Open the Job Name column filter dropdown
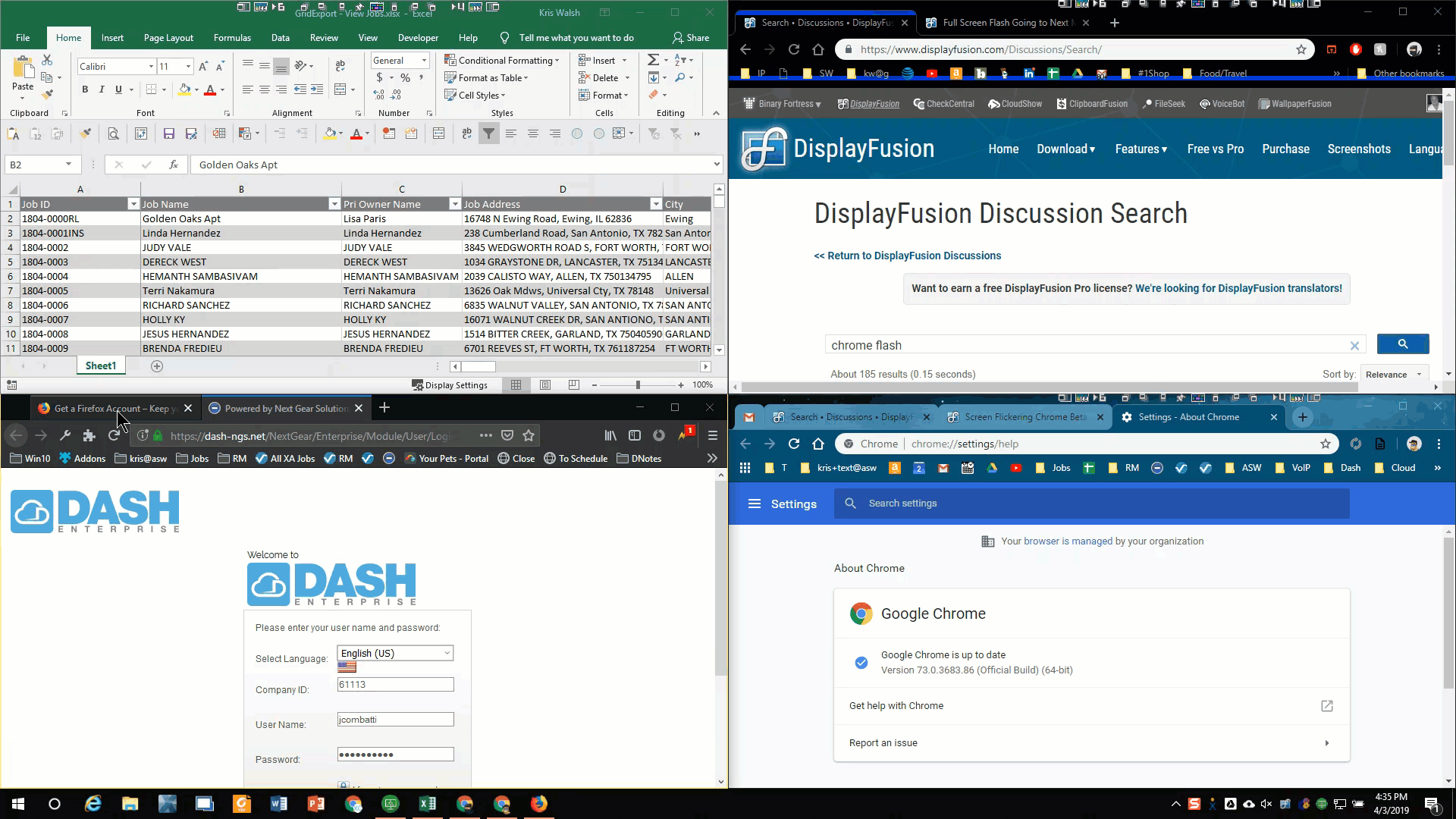This screenshot has width=1456, height=819. coord(334,204)
